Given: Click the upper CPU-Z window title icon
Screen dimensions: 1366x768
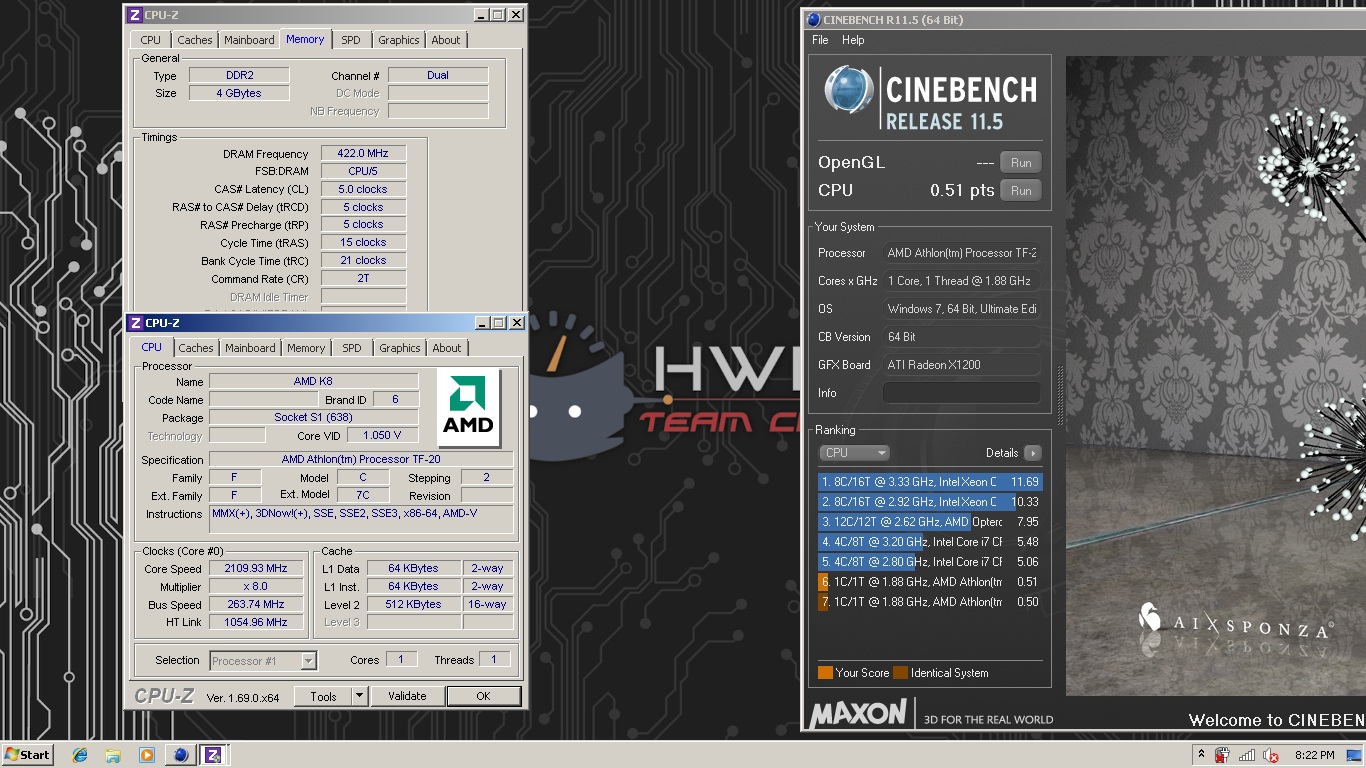Looking at the screenshot, I should coord(135,15).
